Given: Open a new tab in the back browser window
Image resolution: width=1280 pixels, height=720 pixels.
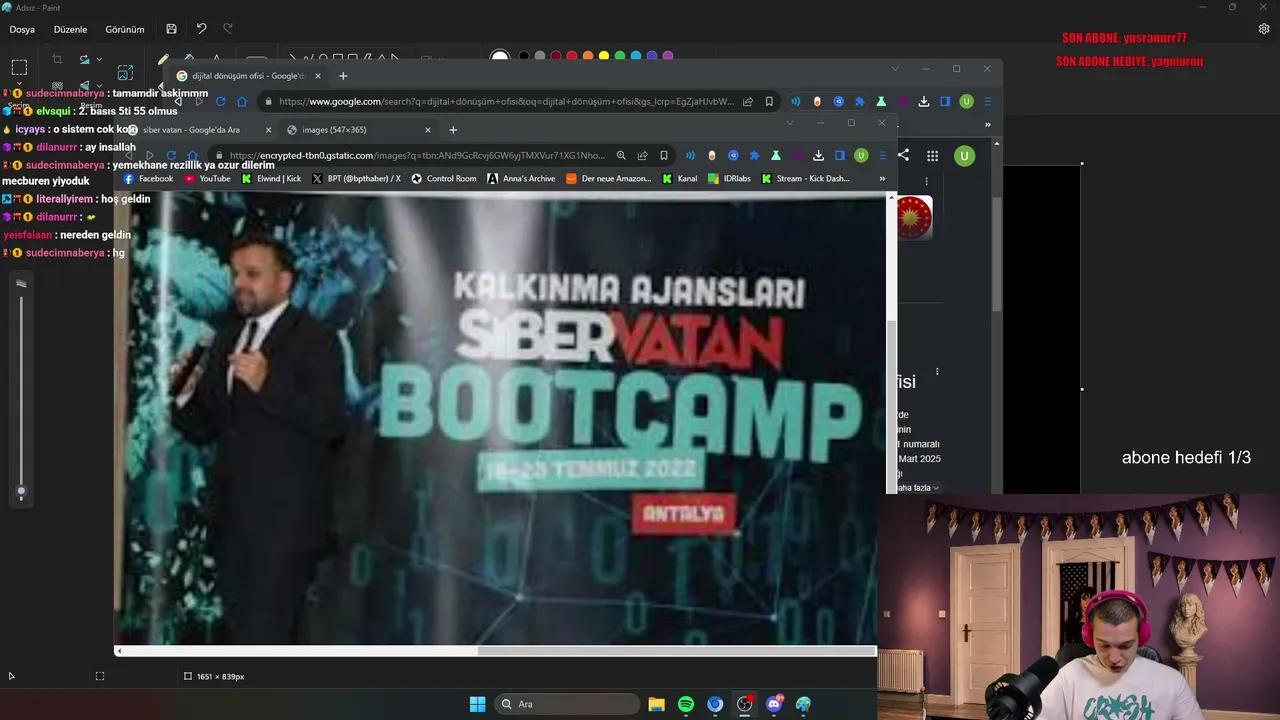Looking at the screenshot, I should tap(343, 76).
